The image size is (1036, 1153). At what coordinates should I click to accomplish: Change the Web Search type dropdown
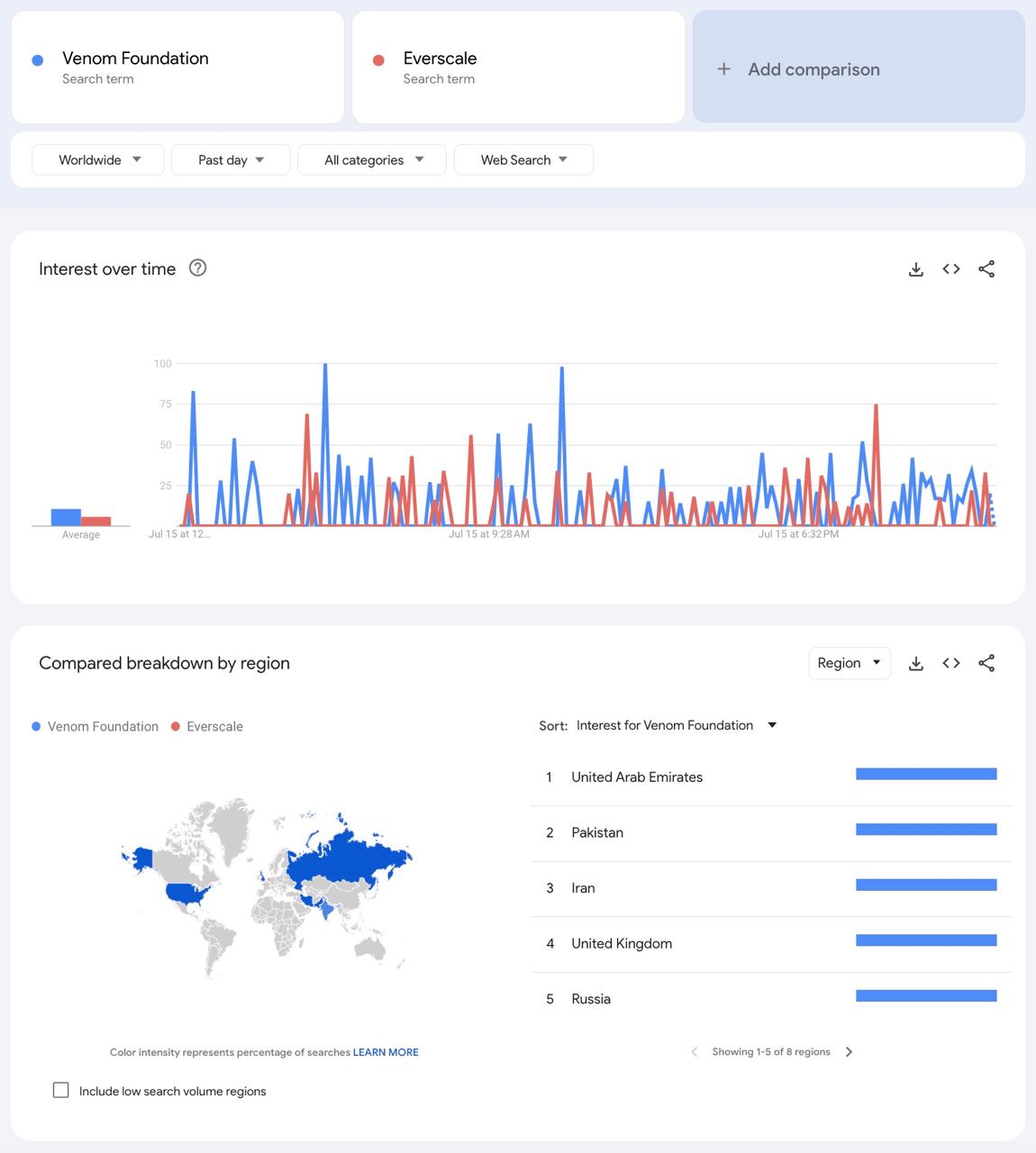click(523, 160)
